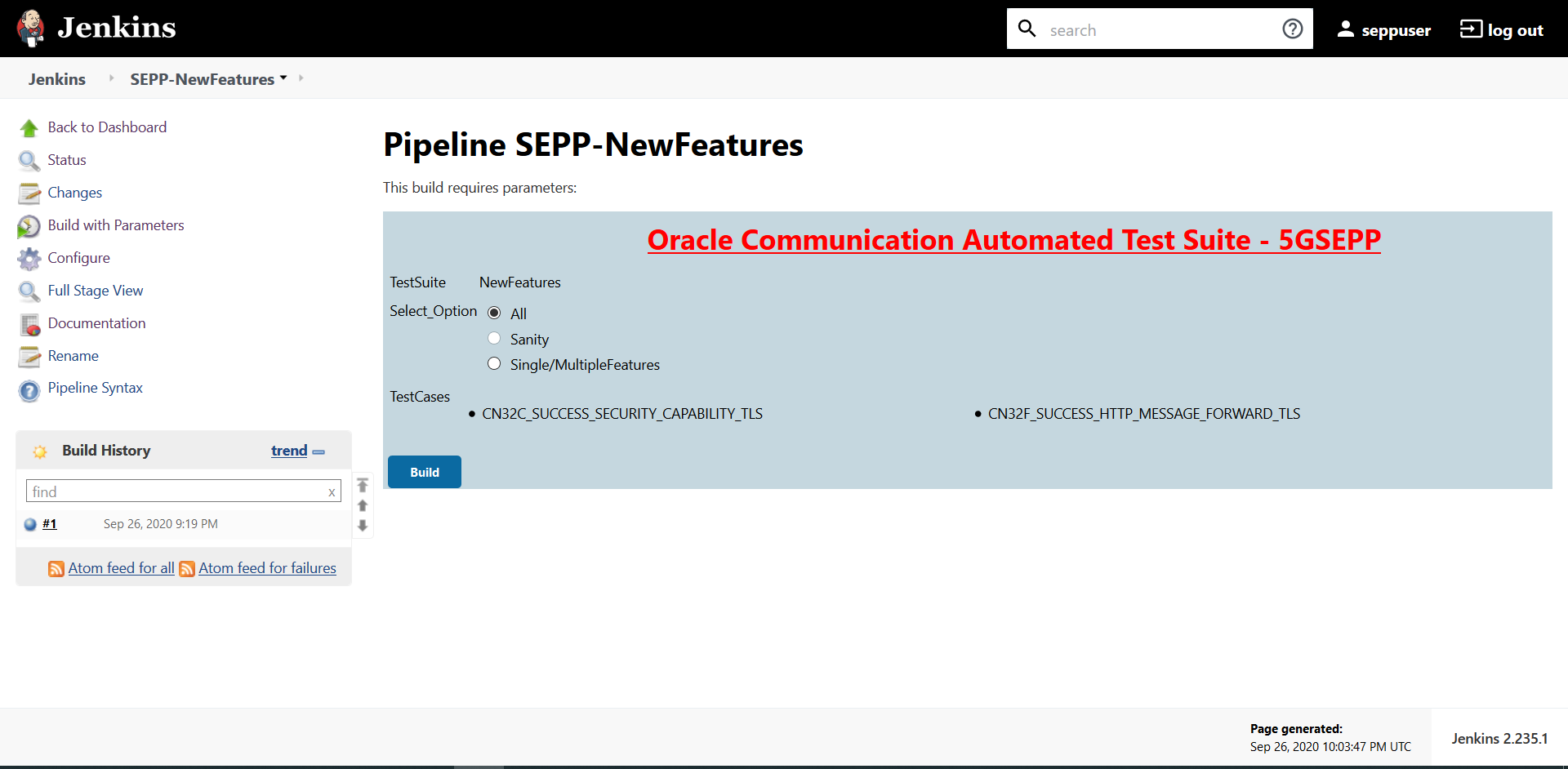Click the Configure gear icon
This screenshot has width=1568, height=769.
[x=29, y=259]
